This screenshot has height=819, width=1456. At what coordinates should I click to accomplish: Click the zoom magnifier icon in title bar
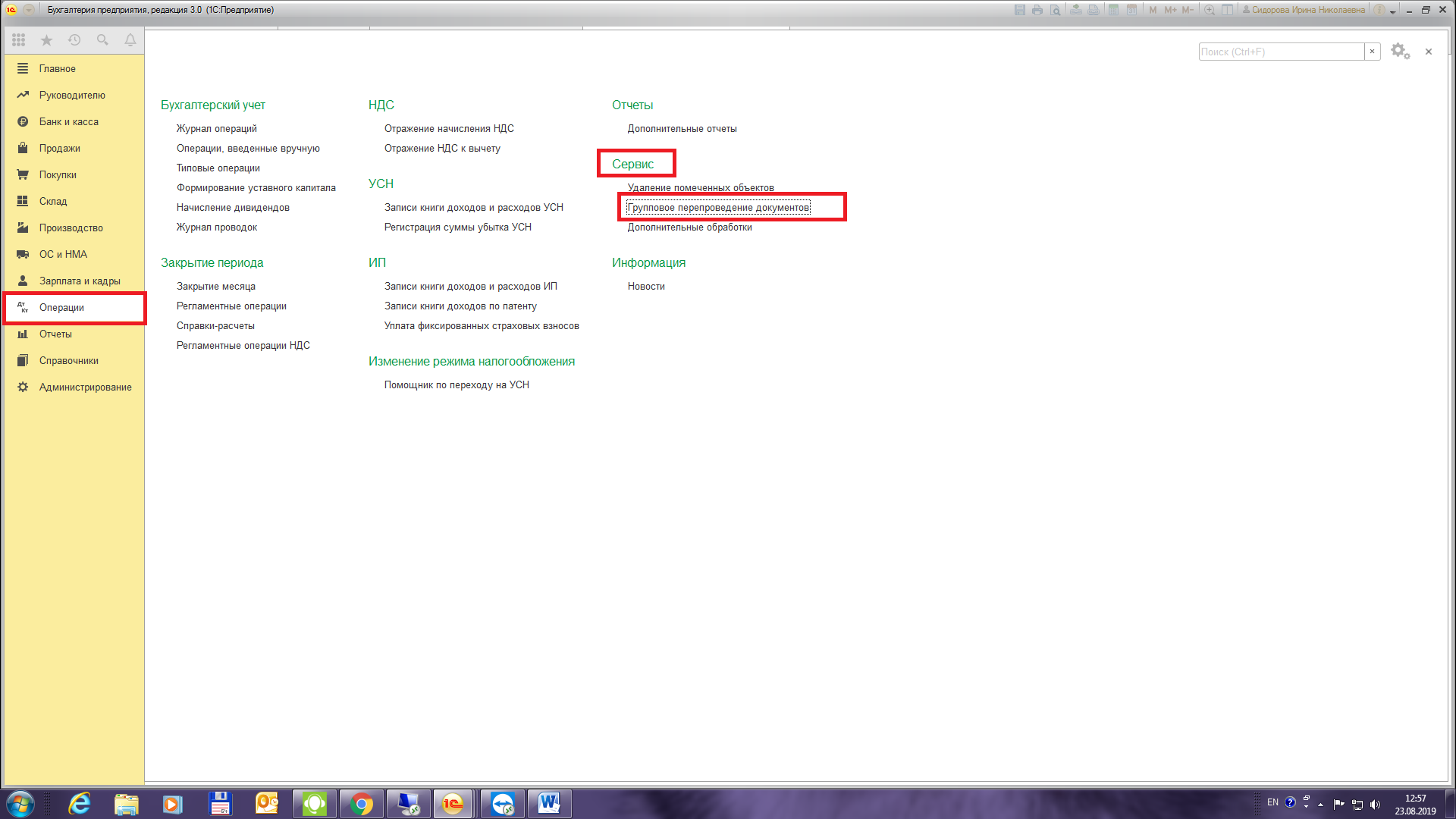tap(1210, 10)
